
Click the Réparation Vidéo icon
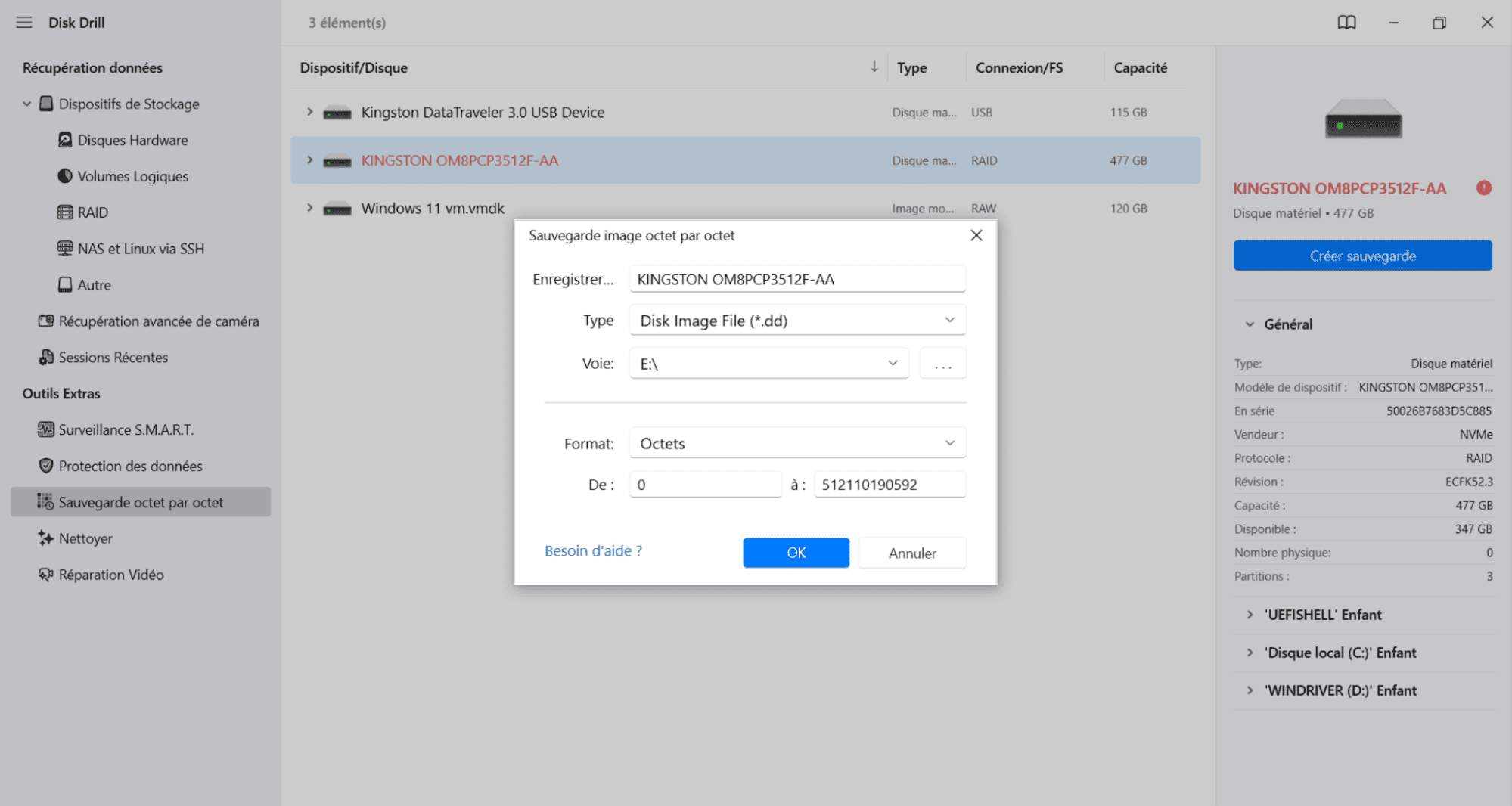(46, 575)
